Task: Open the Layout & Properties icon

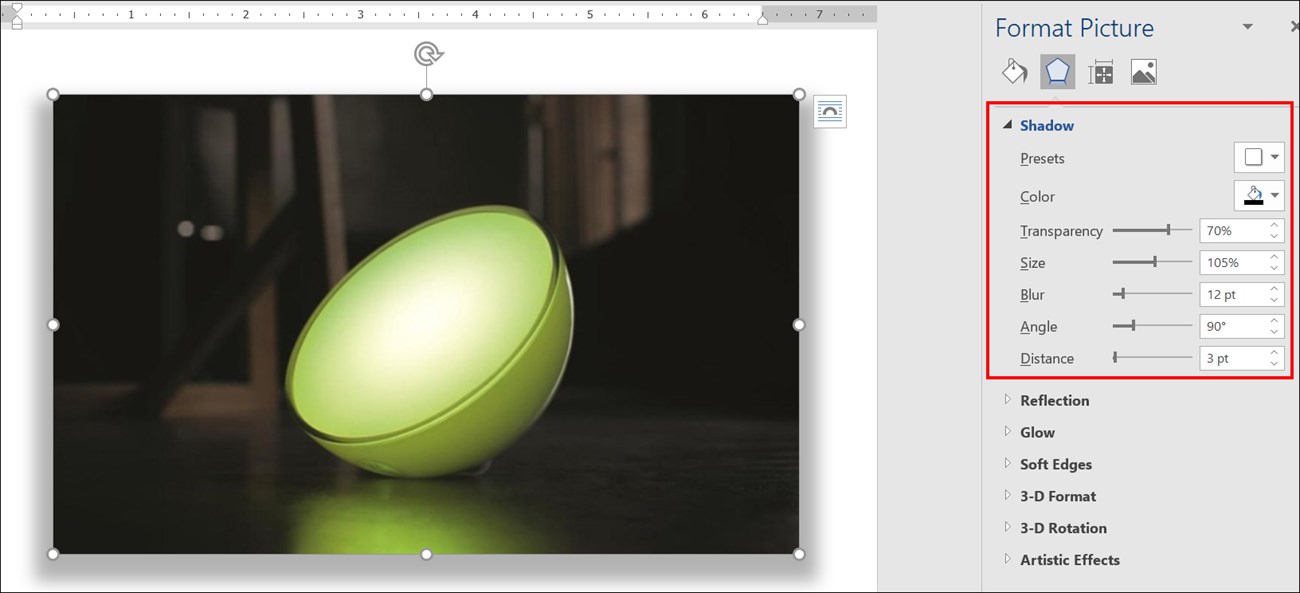Action: click(x=1101, y=72)
